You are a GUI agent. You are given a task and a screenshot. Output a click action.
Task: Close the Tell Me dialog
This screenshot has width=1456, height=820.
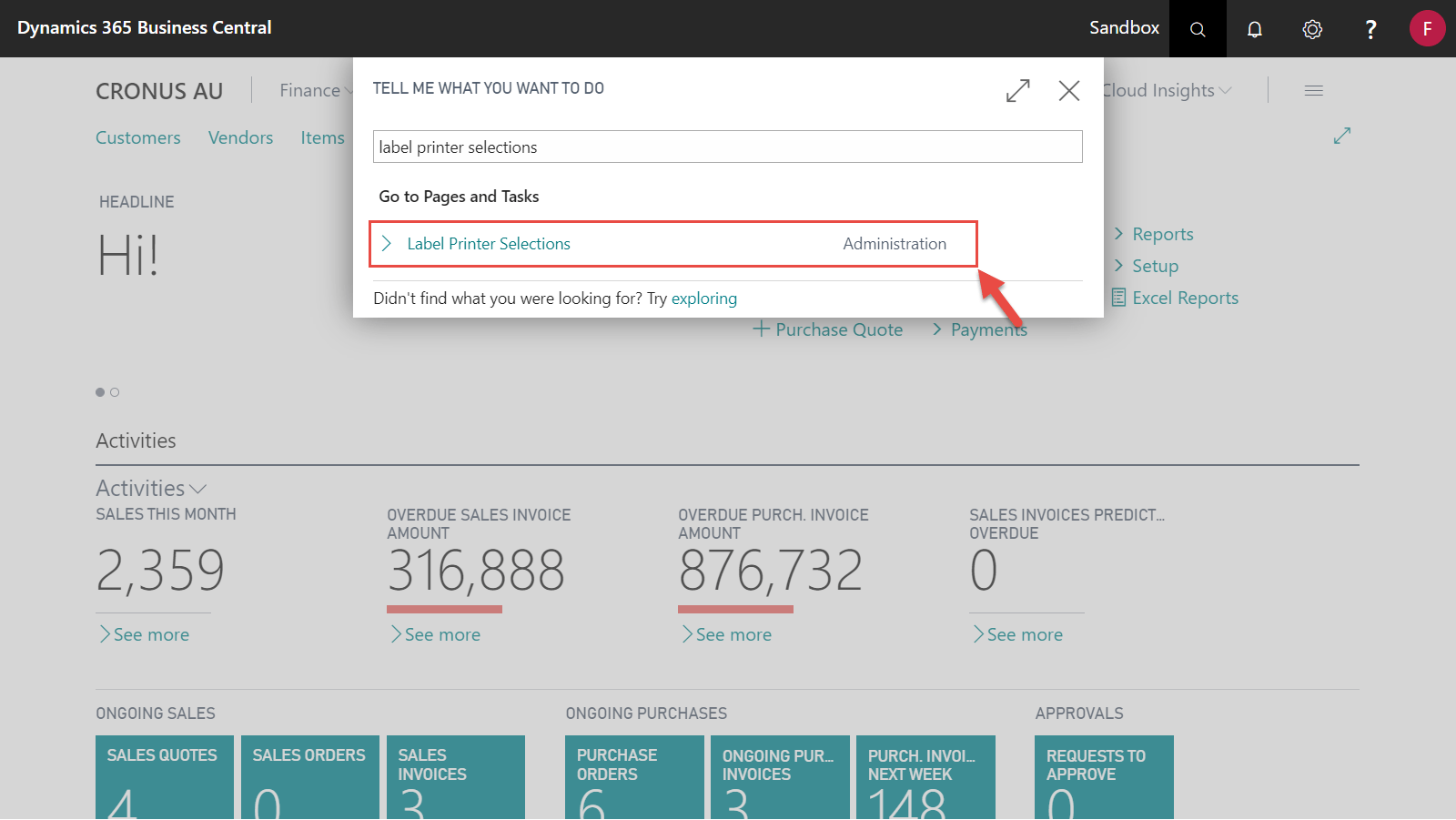tap(1069, 90)
